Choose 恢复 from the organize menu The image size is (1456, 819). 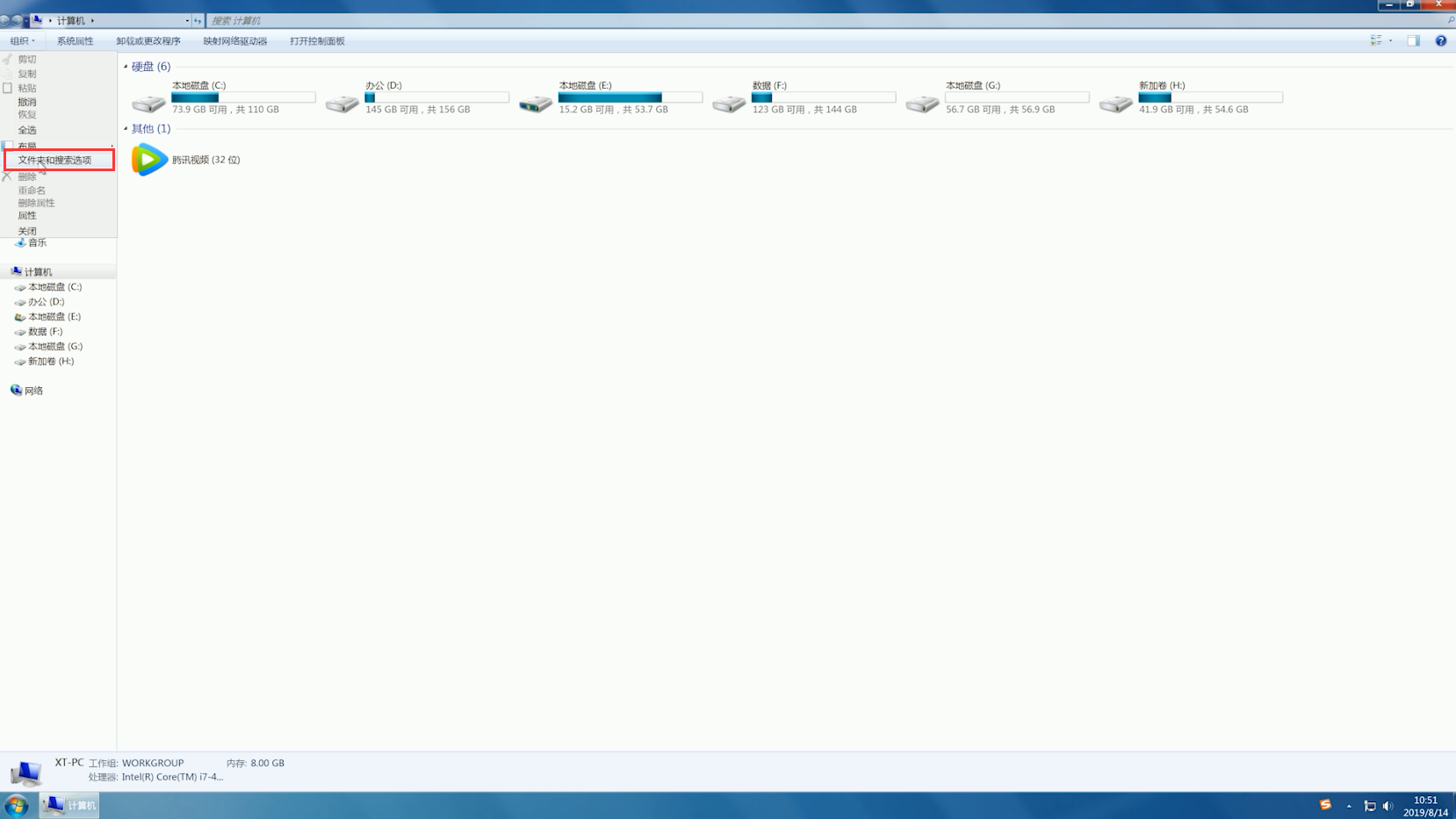click(x=27, y=114)
